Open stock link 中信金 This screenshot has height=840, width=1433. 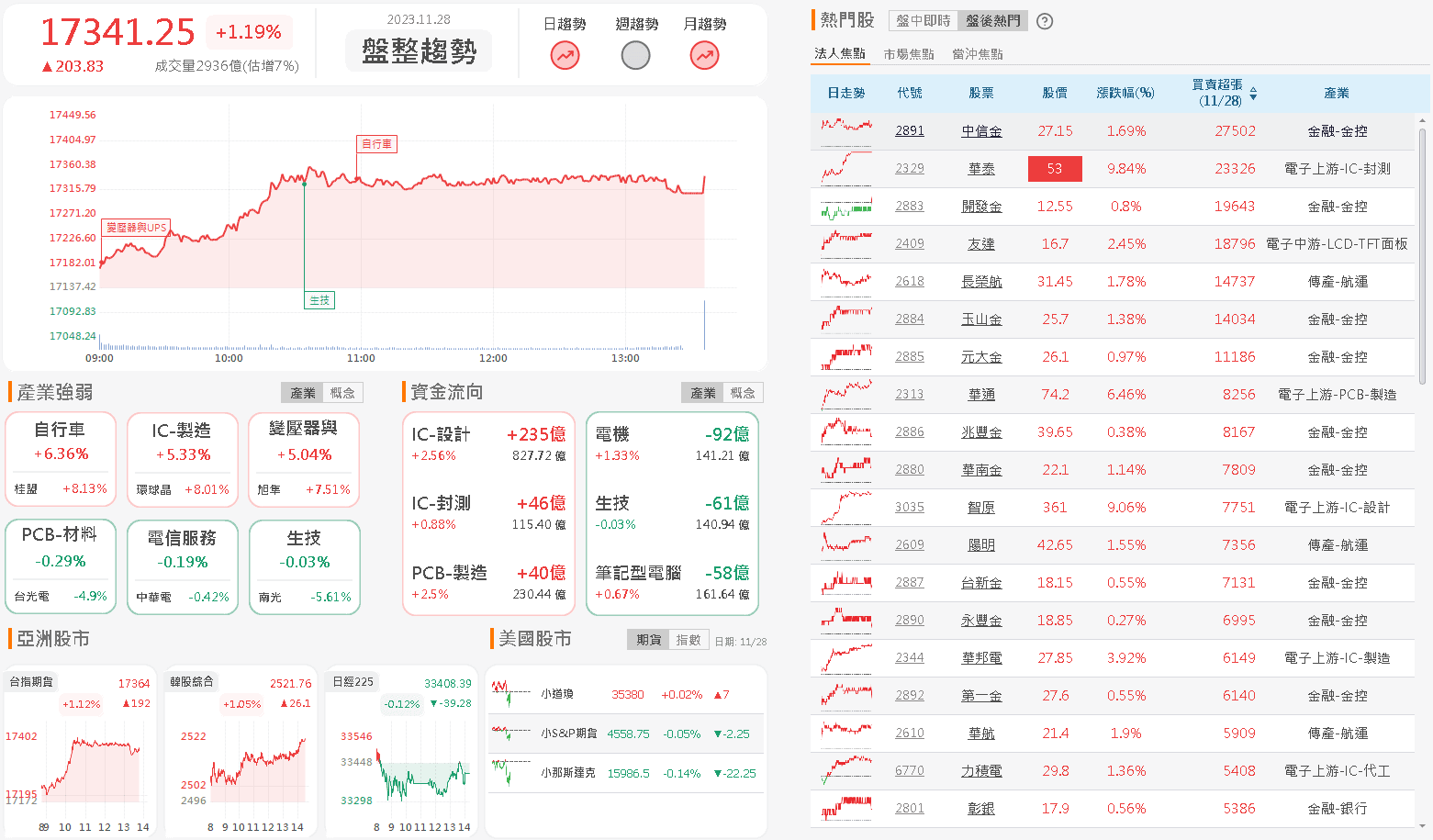981,131
